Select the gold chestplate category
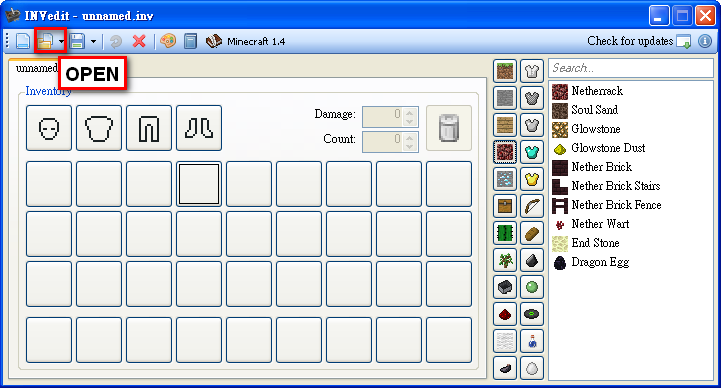Image resolution: width=721 pixels, height=388 pixels. tap(532, 179)
